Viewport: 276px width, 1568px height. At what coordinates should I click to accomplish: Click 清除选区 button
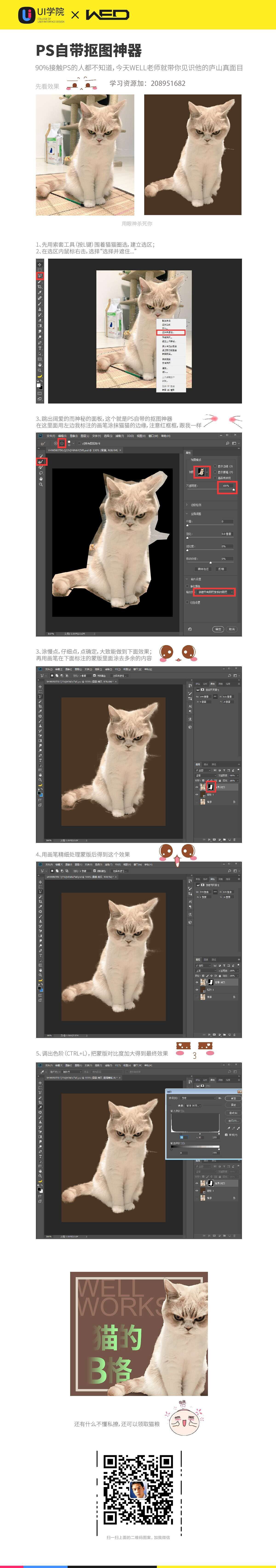point(203,569)
